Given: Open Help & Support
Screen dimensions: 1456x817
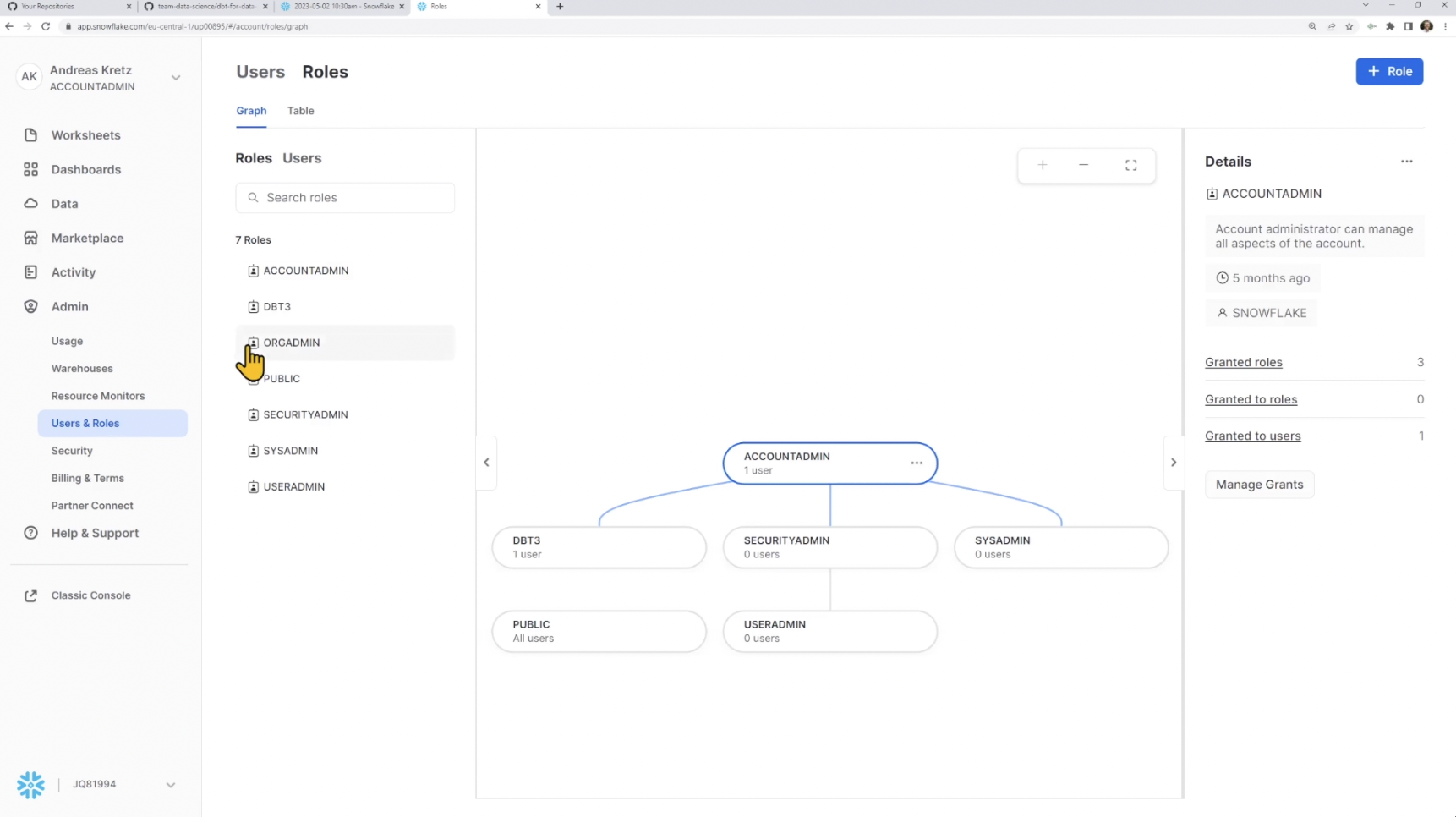Looking at the screenshot, I should coord(95,533).
